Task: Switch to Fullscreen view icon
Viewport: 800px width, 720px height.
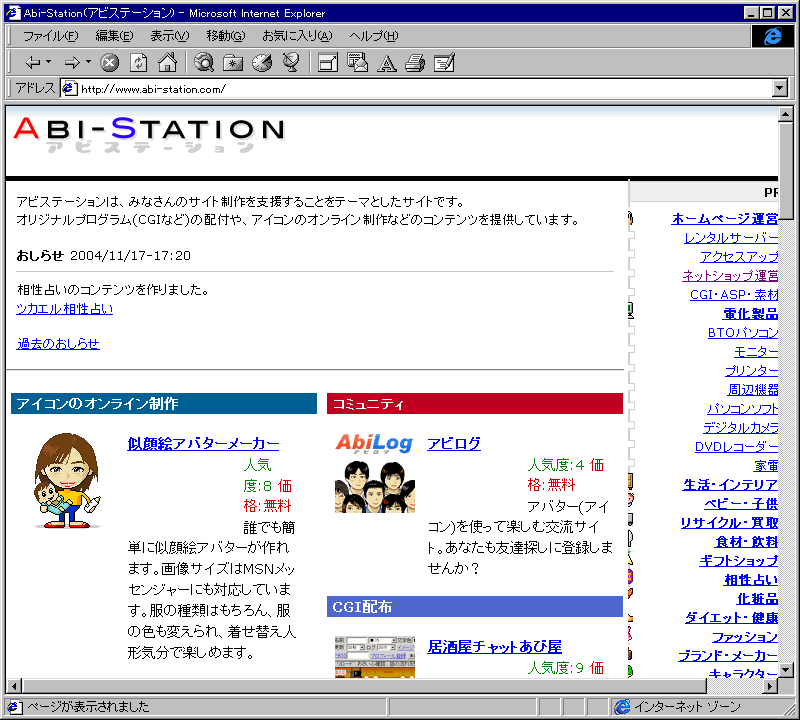Action: coord(328,63)
